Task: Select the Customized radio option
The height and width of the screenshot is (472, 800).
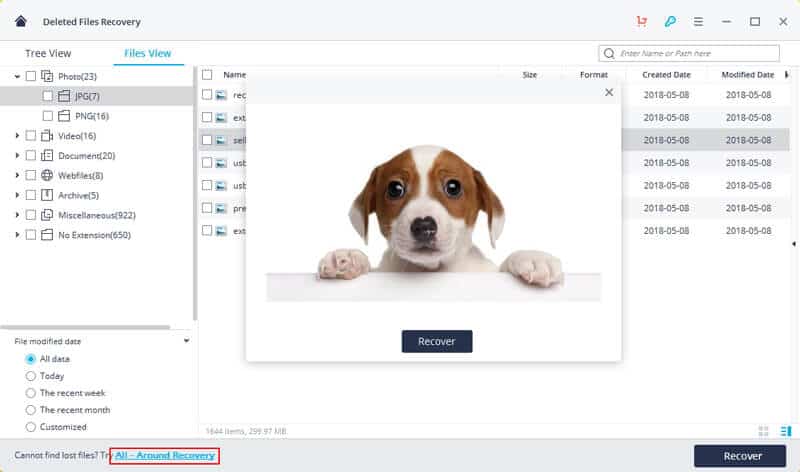Action: coord(31,427)
